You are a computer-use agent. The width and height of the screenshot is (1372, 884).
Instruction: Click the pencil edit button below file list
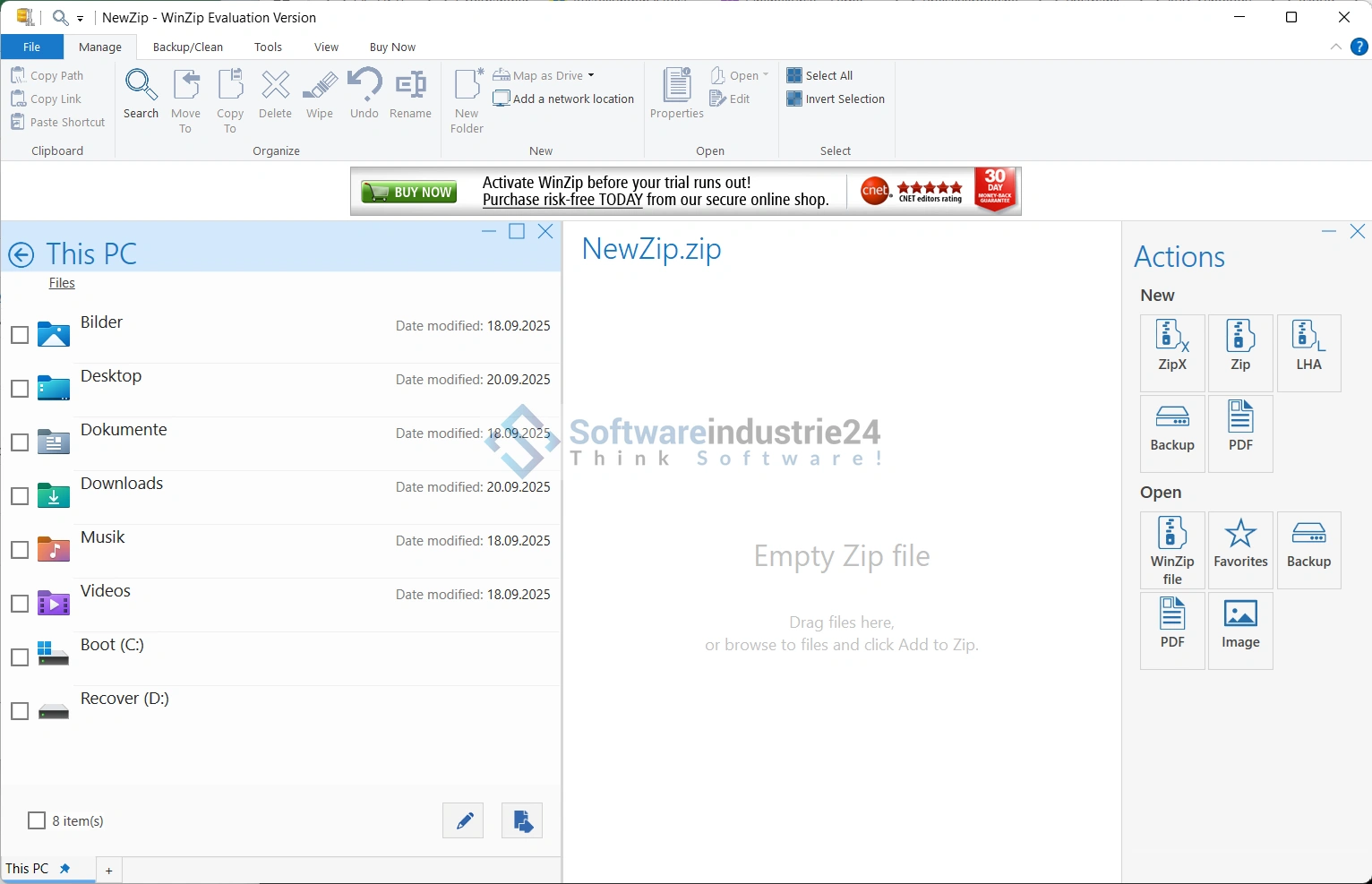[x=463, y=820]
